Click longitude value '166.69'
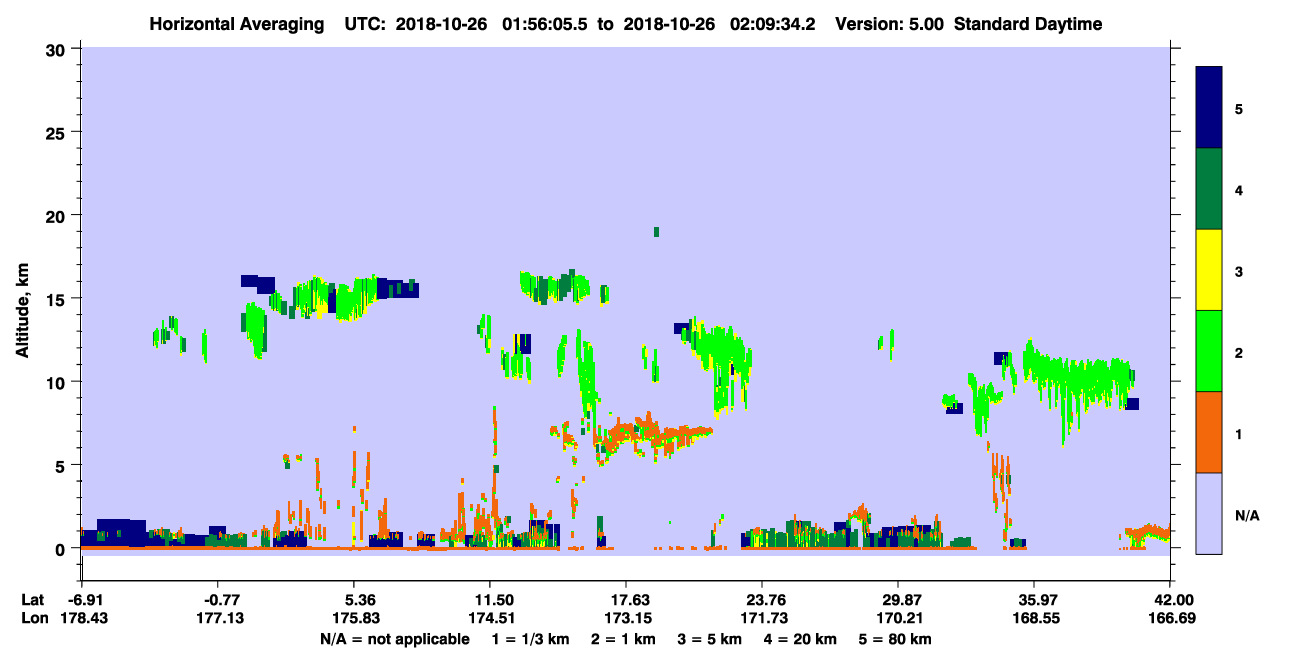 1171,619
